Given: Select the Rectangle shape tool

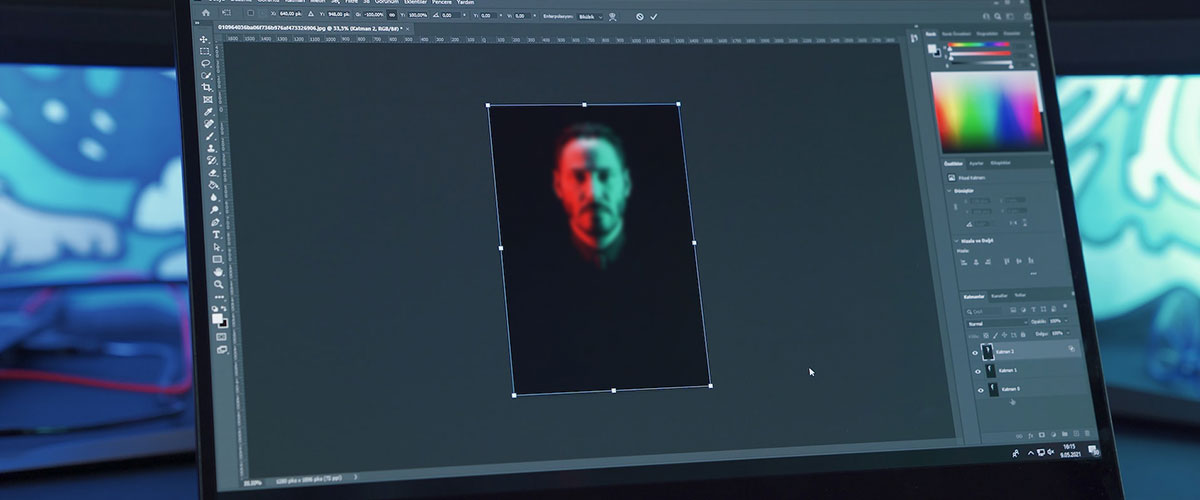Looking at the screenshot, I should pos(216,260).
